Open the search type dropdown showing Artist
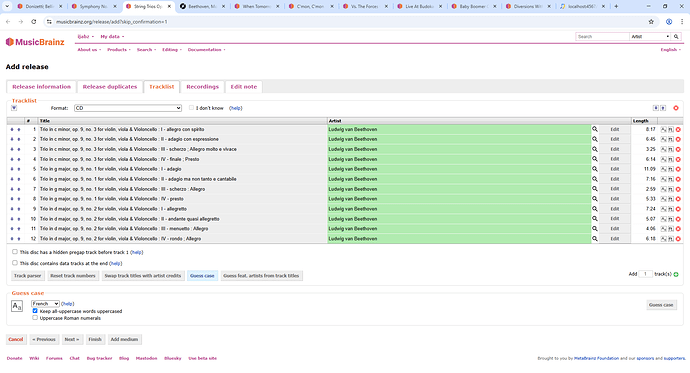 pos(650,37)
